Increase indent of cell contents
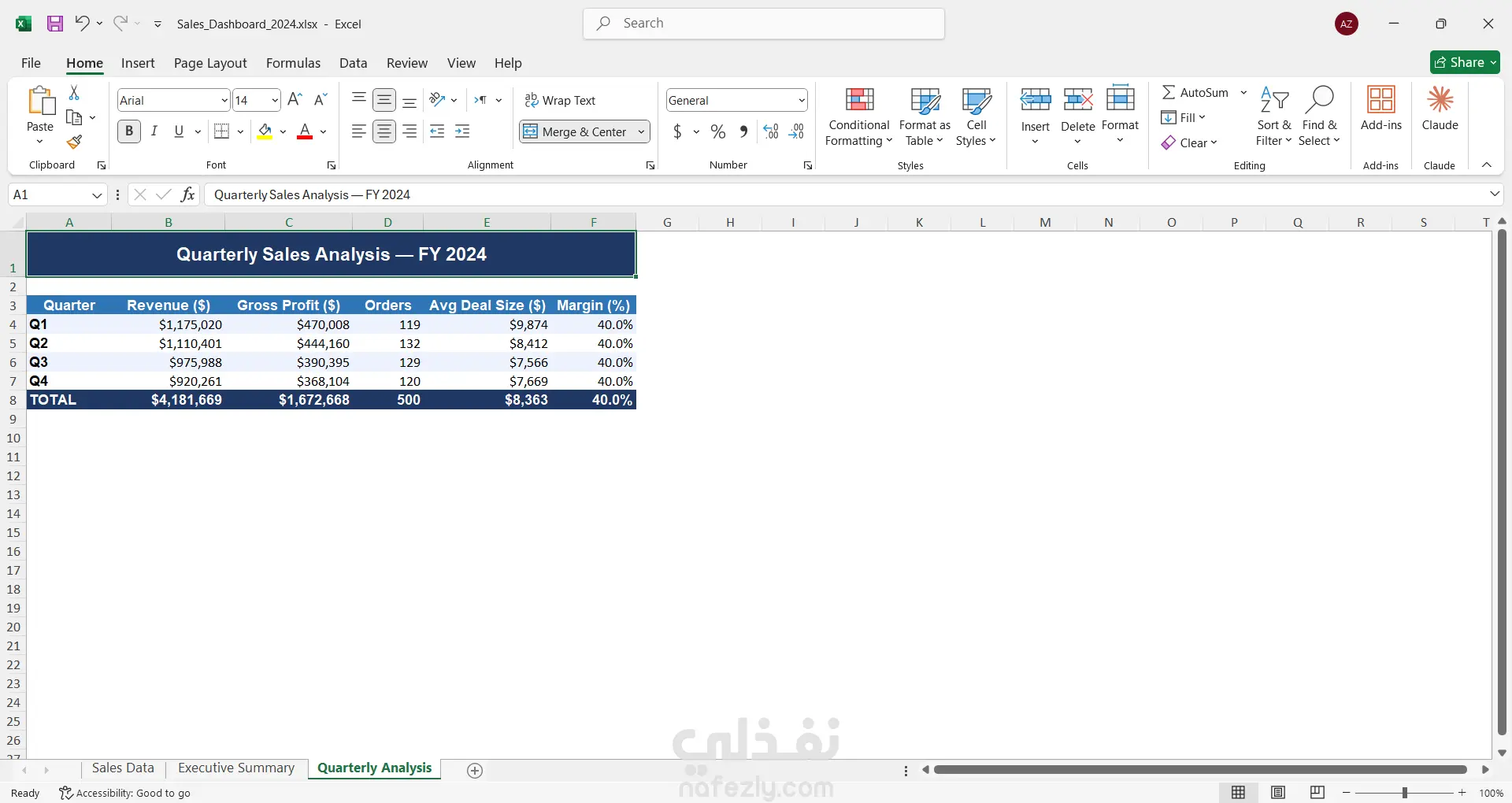Viewport: 1512px width, 803px height. click(462, 131)
